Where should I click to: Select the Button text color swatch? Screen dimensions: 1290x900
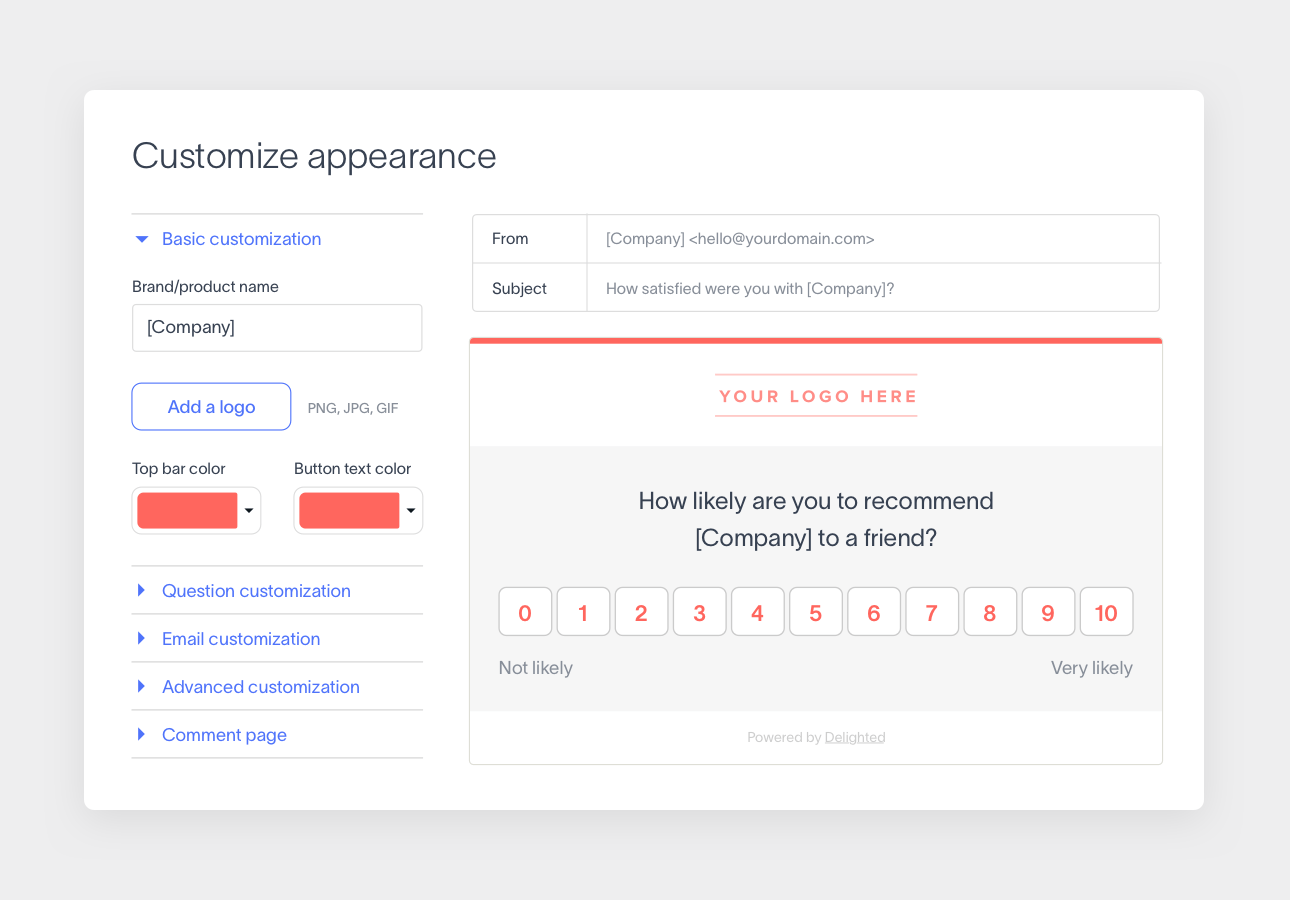tap(351, 510)
